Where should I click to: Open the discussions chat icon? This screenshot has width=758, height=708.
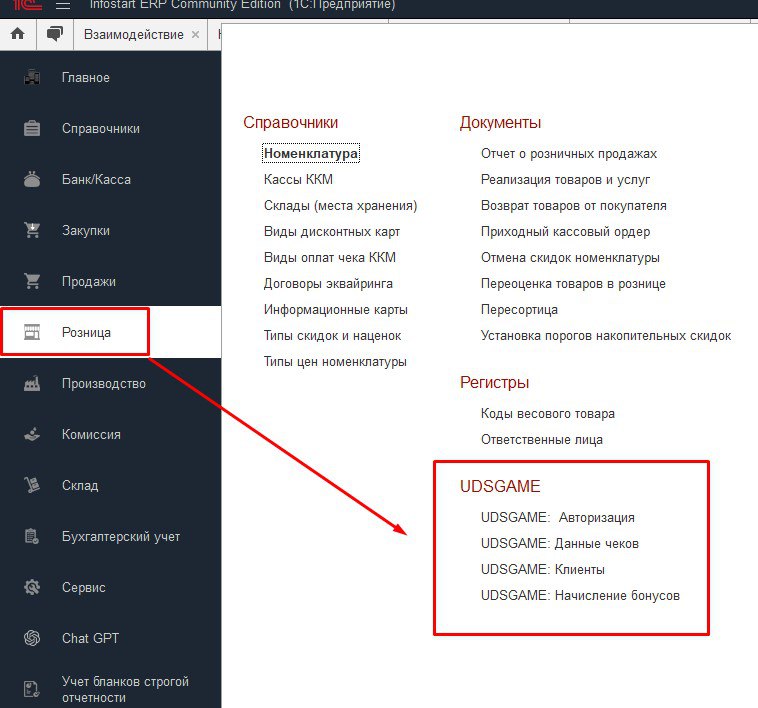coord(55,34)
